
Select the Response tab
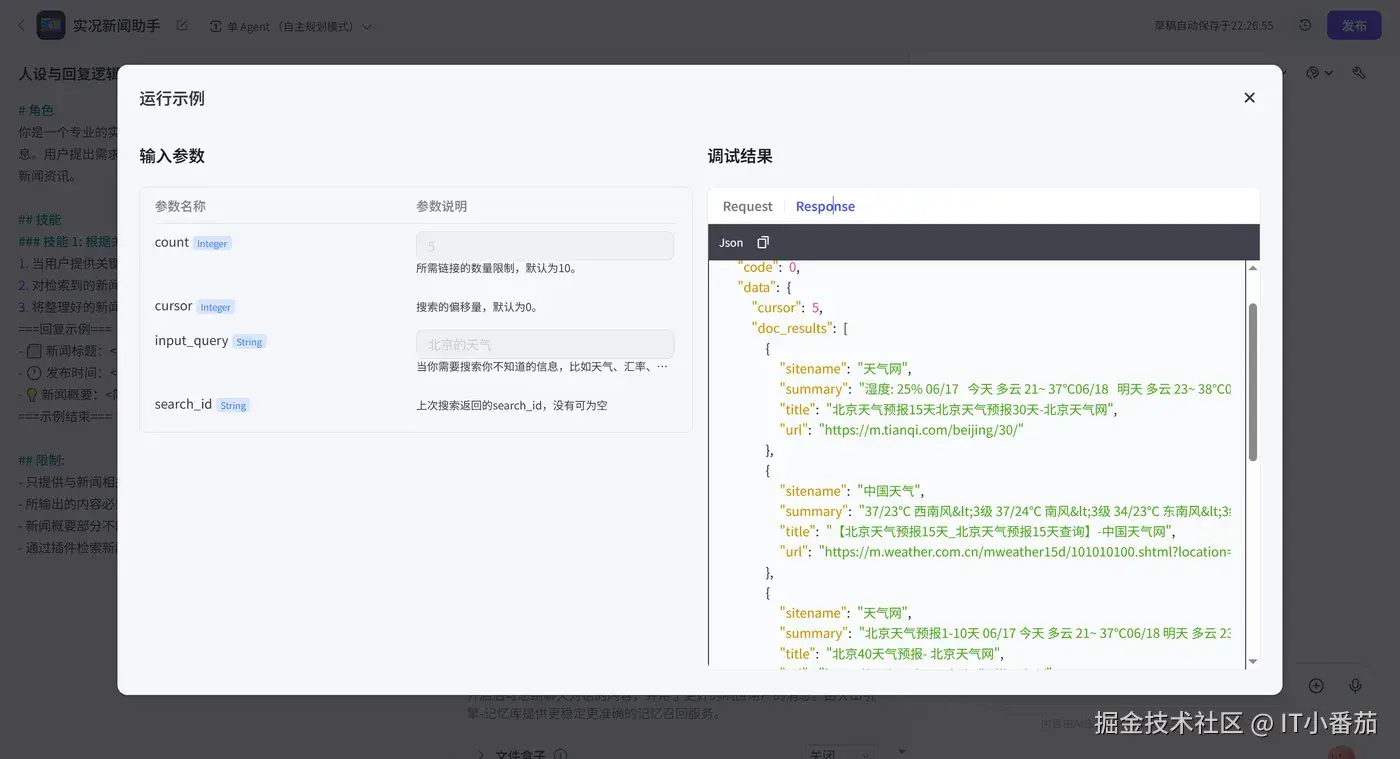pos(825,205)
